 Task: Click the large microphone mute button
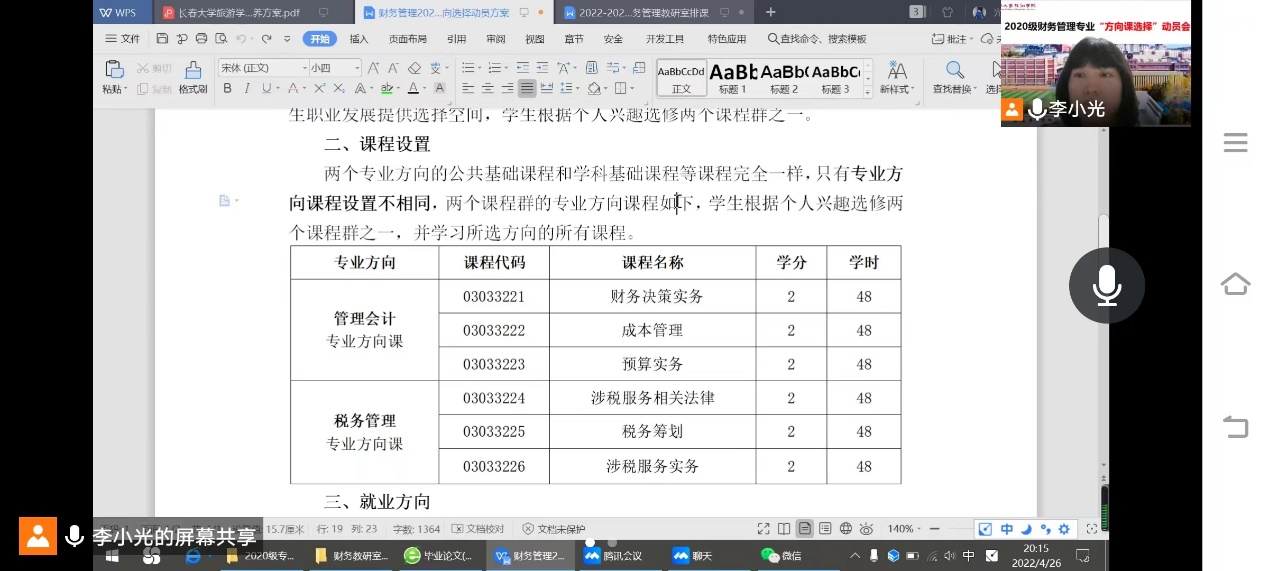coord(1106,285)
